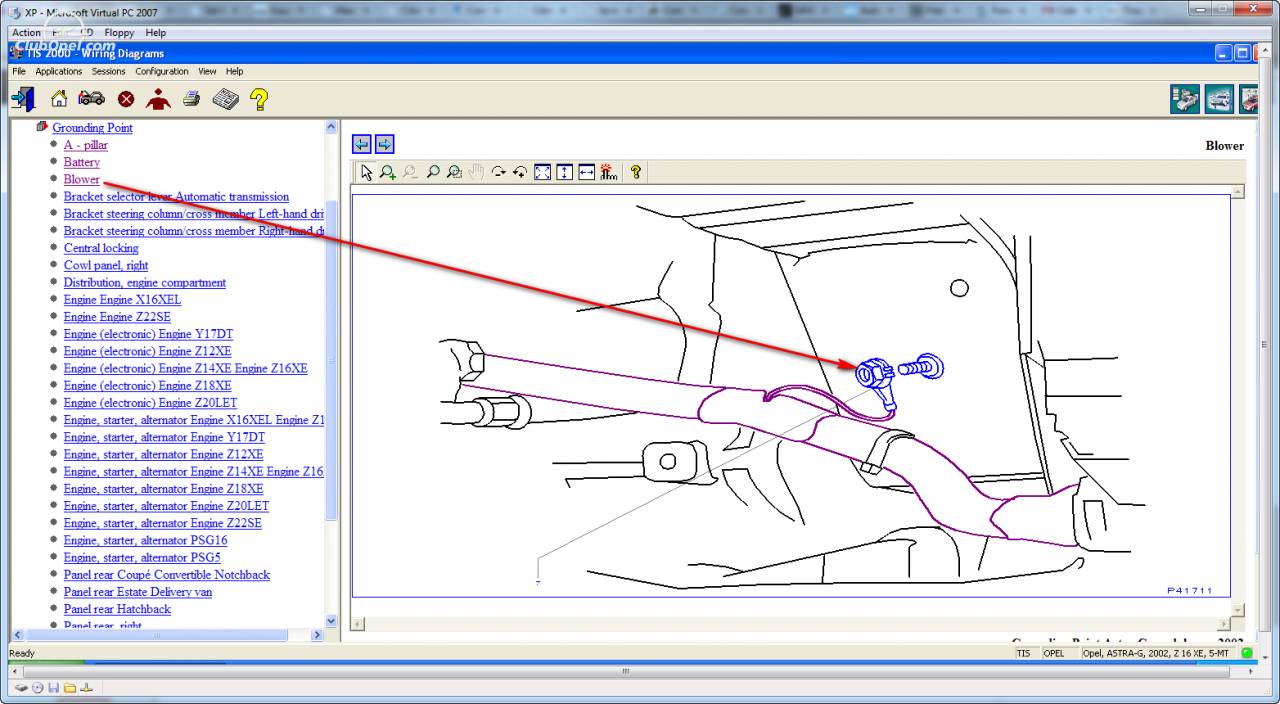Image resolution: width=1280 pixels, height=704 pixels.
Task: Open the Central locking link
Action: coord(101,248)
